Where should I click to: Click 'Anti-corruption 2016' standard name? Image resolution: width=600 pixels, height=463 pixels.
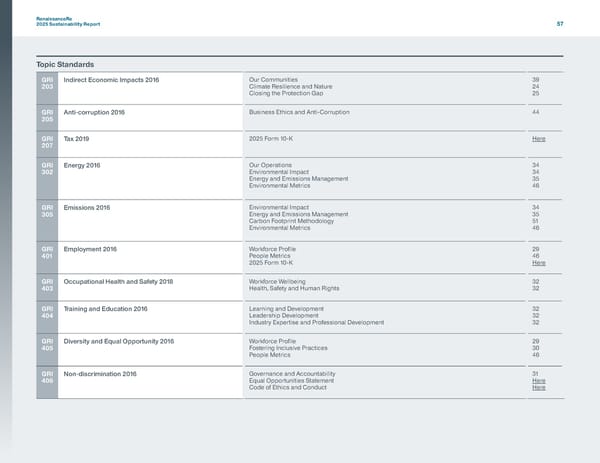(x=94, y=112)
